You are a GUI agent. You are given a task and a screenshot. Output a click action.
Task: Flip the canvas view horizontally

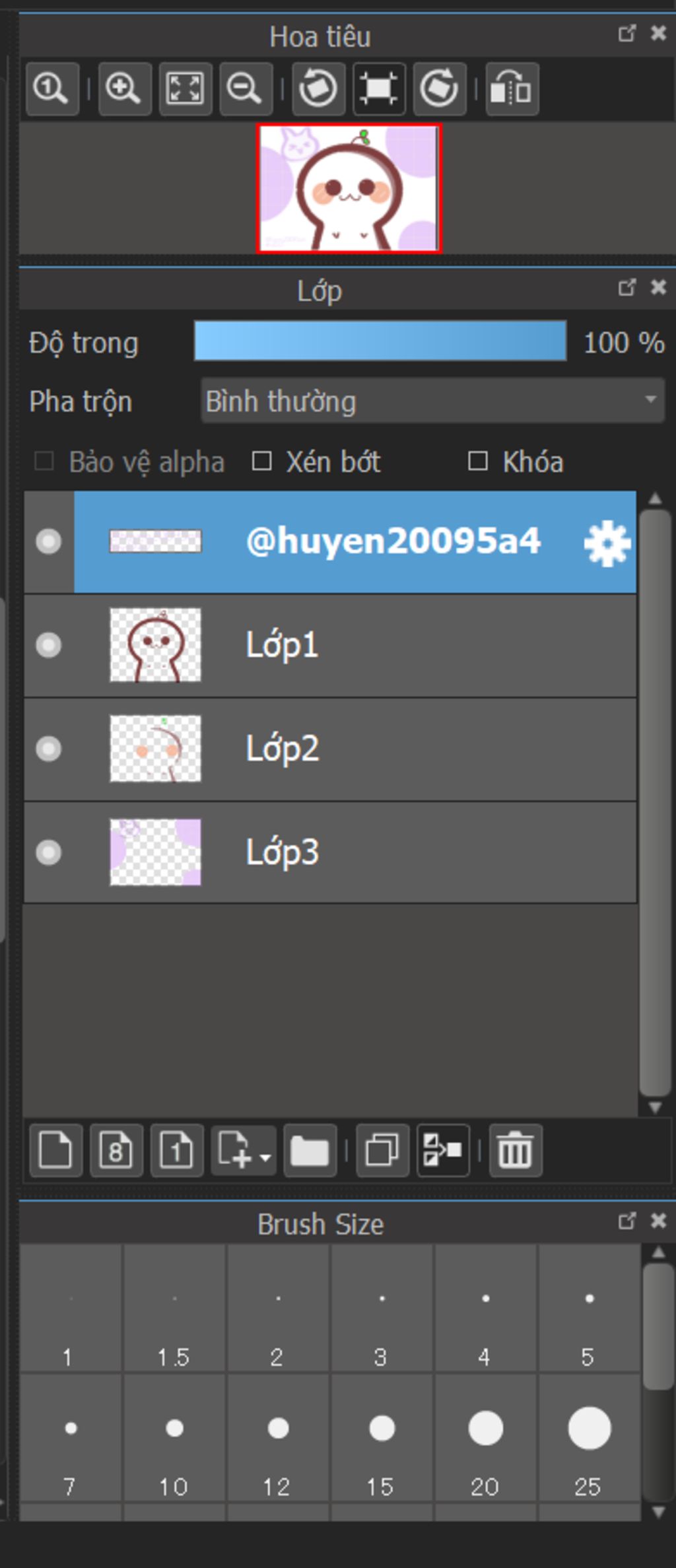pyautogui.click(x=512, y=89)
